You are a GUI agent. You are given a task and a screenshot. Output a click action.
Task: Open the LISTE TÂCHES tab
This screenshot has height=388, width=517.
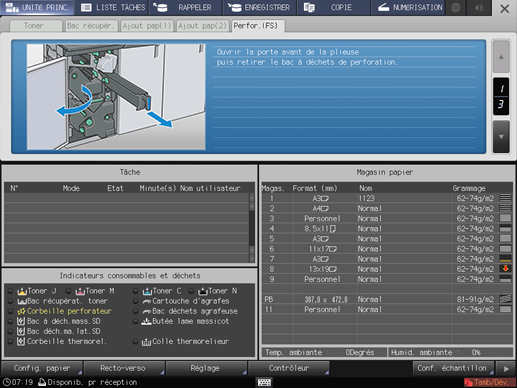tap(113, 7)
